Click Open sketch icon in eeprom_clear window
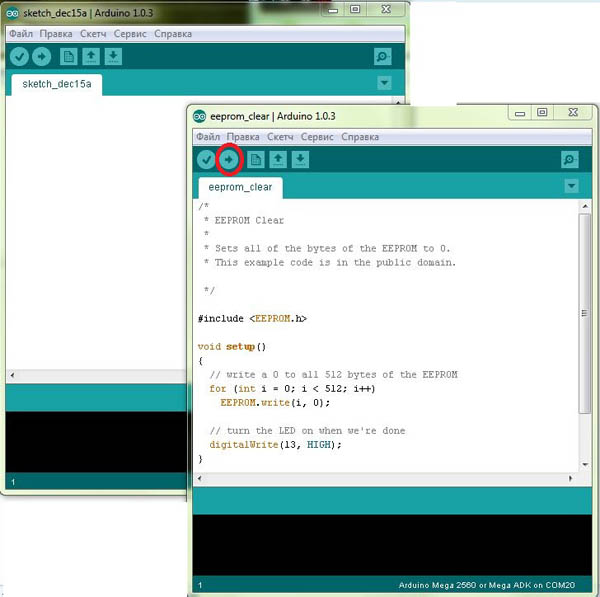Screen dimensions: 600x597 278,160
